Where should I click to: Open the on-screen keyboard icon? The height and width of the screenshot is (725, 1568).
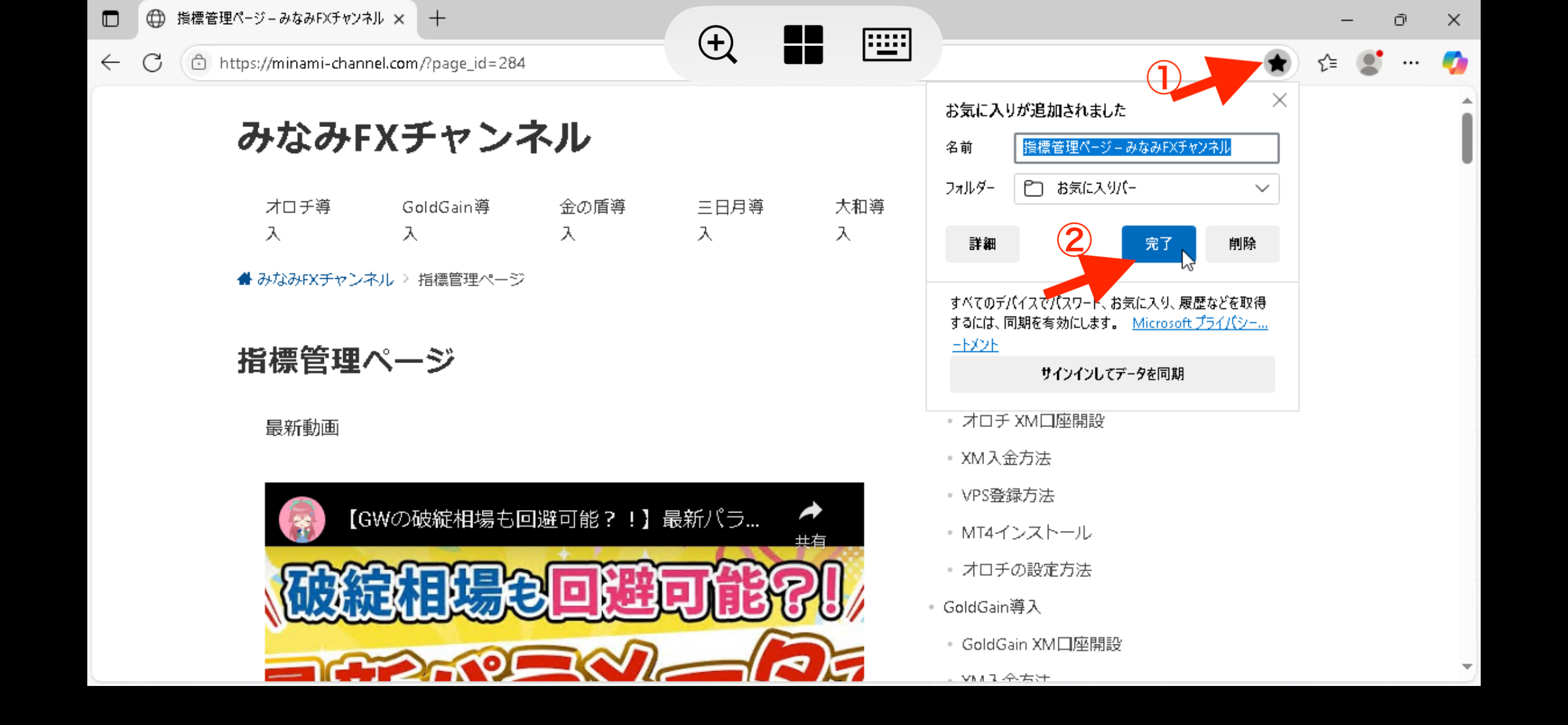click(x=887, y=44)
